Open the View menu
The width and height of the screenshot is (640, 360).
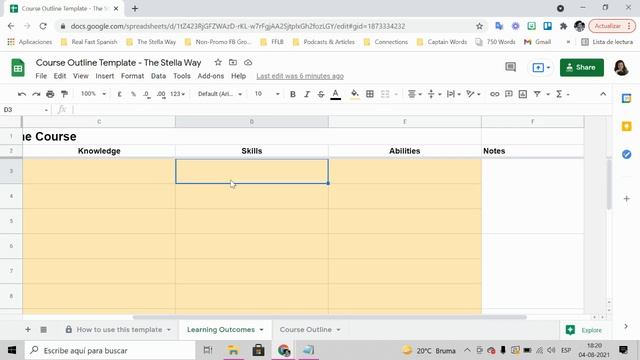point(80,76)
